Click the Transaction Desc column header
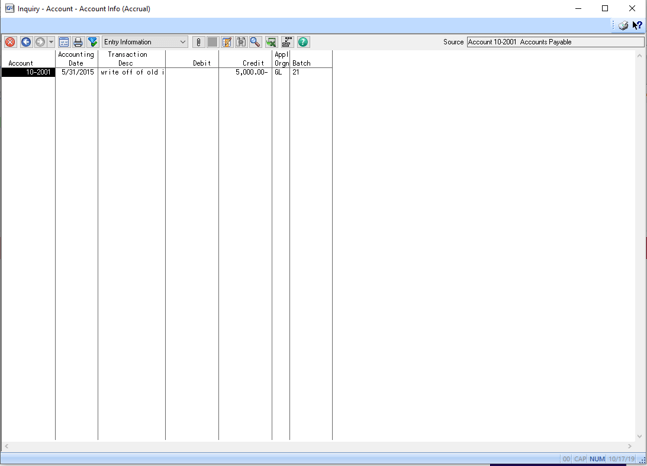The image size is (647, 466). [127, 59]
